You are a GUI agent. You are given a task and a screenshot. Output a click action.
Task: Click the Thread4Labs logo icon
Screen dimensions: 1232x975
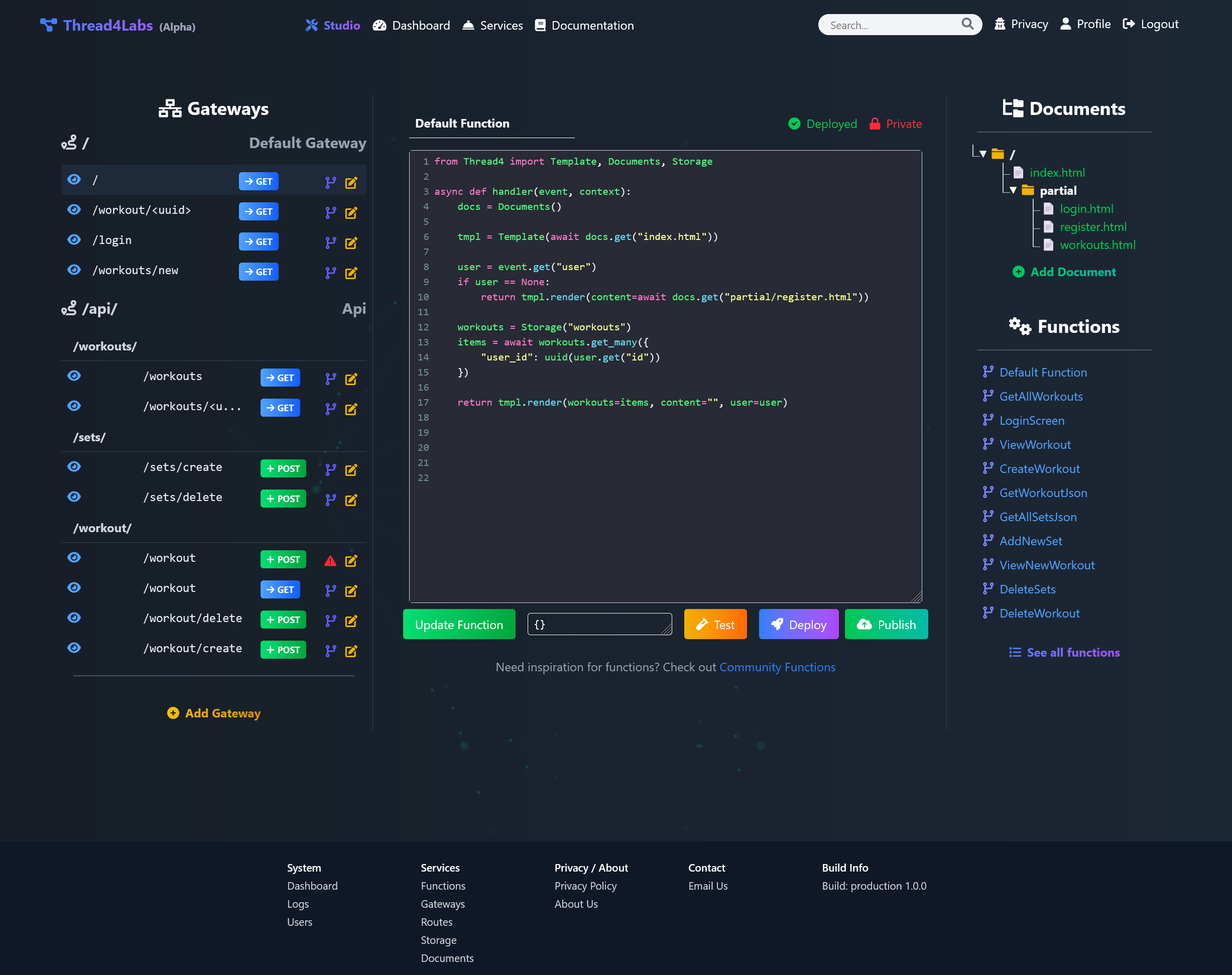click(x=49, y=25)
